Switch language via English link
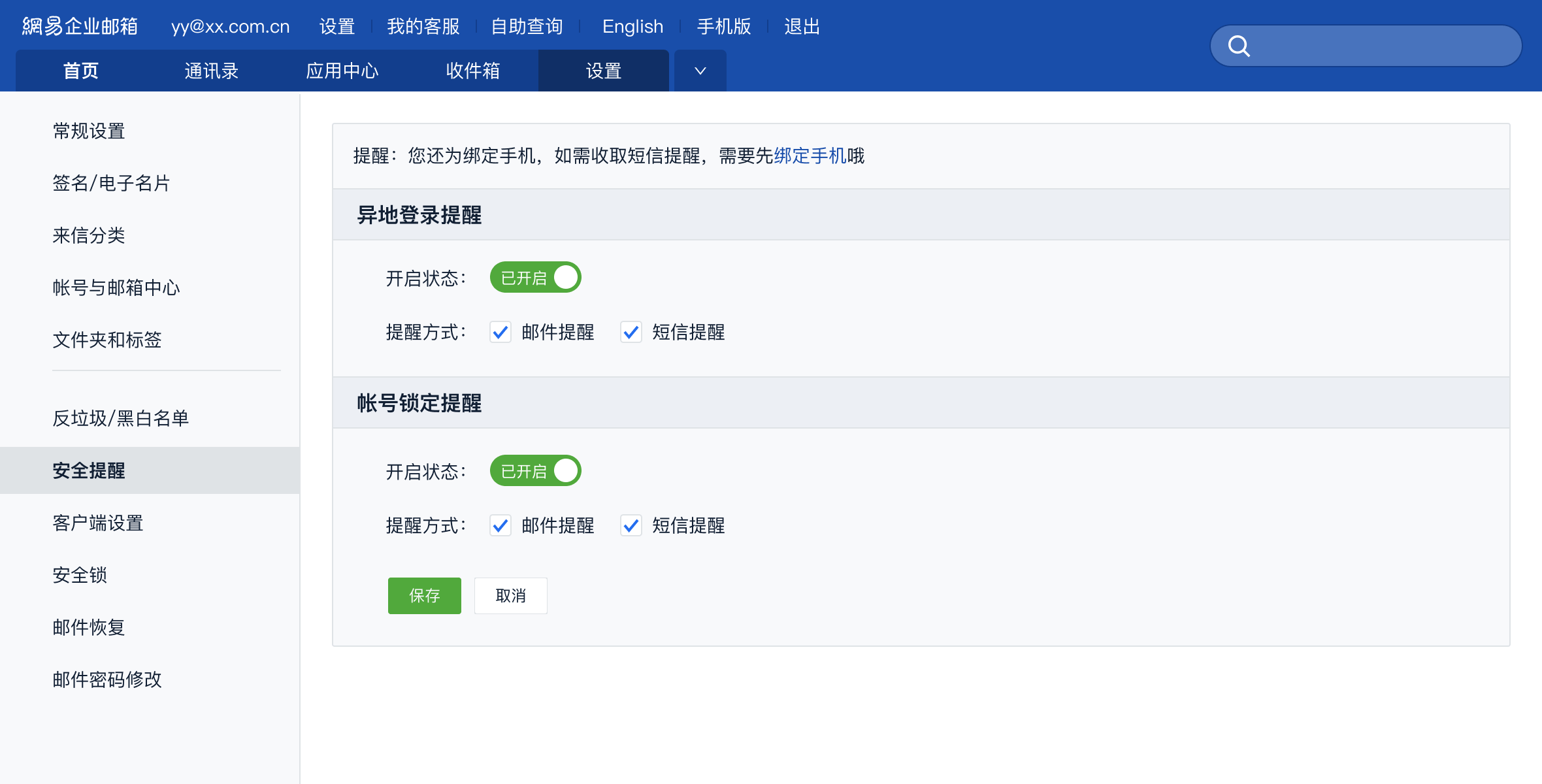This screenshot has width=1542, height=784. click(632, 26)
